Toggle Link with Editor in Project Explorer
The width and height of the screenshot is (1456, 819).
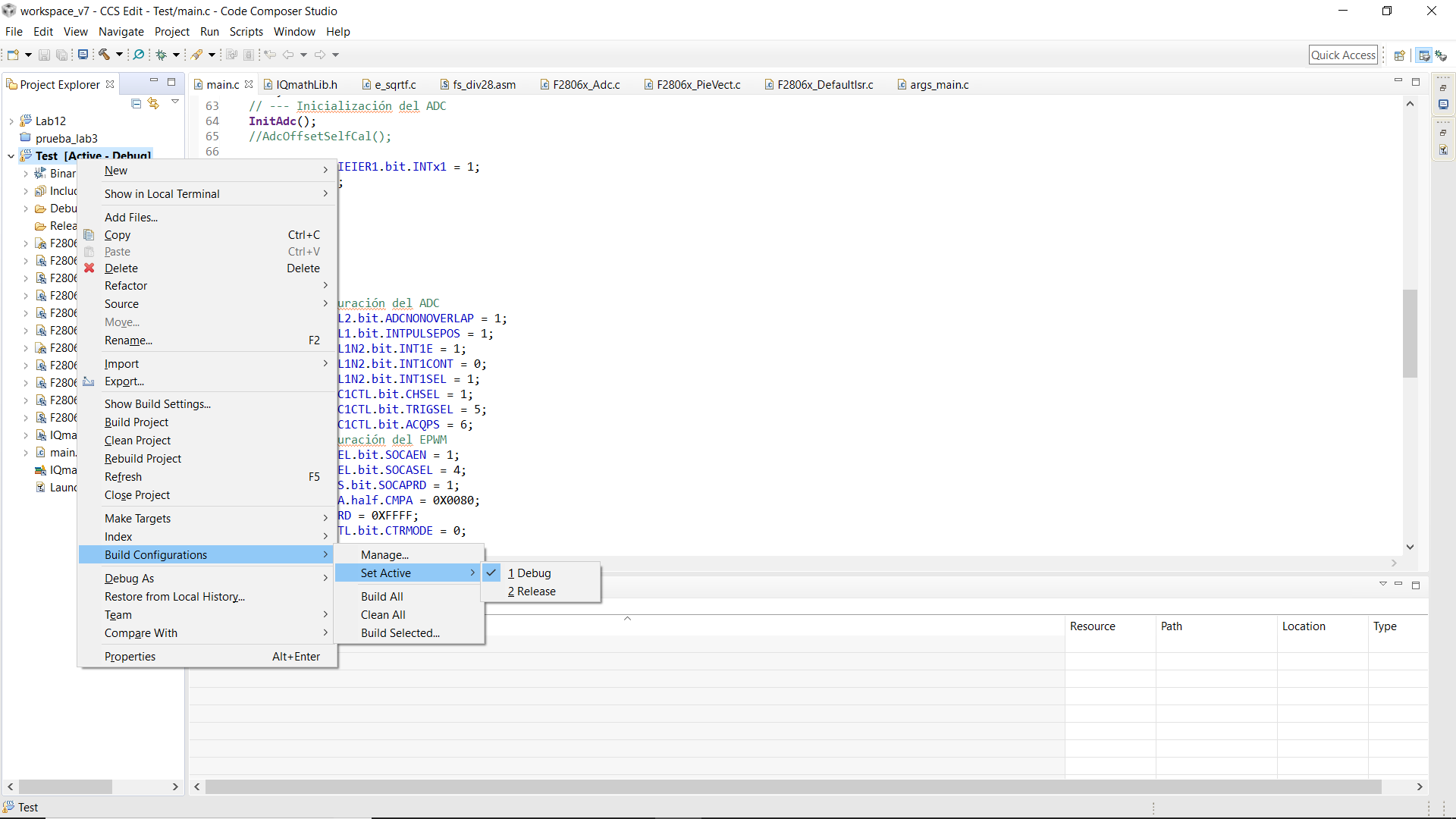(x=154, y=103)
